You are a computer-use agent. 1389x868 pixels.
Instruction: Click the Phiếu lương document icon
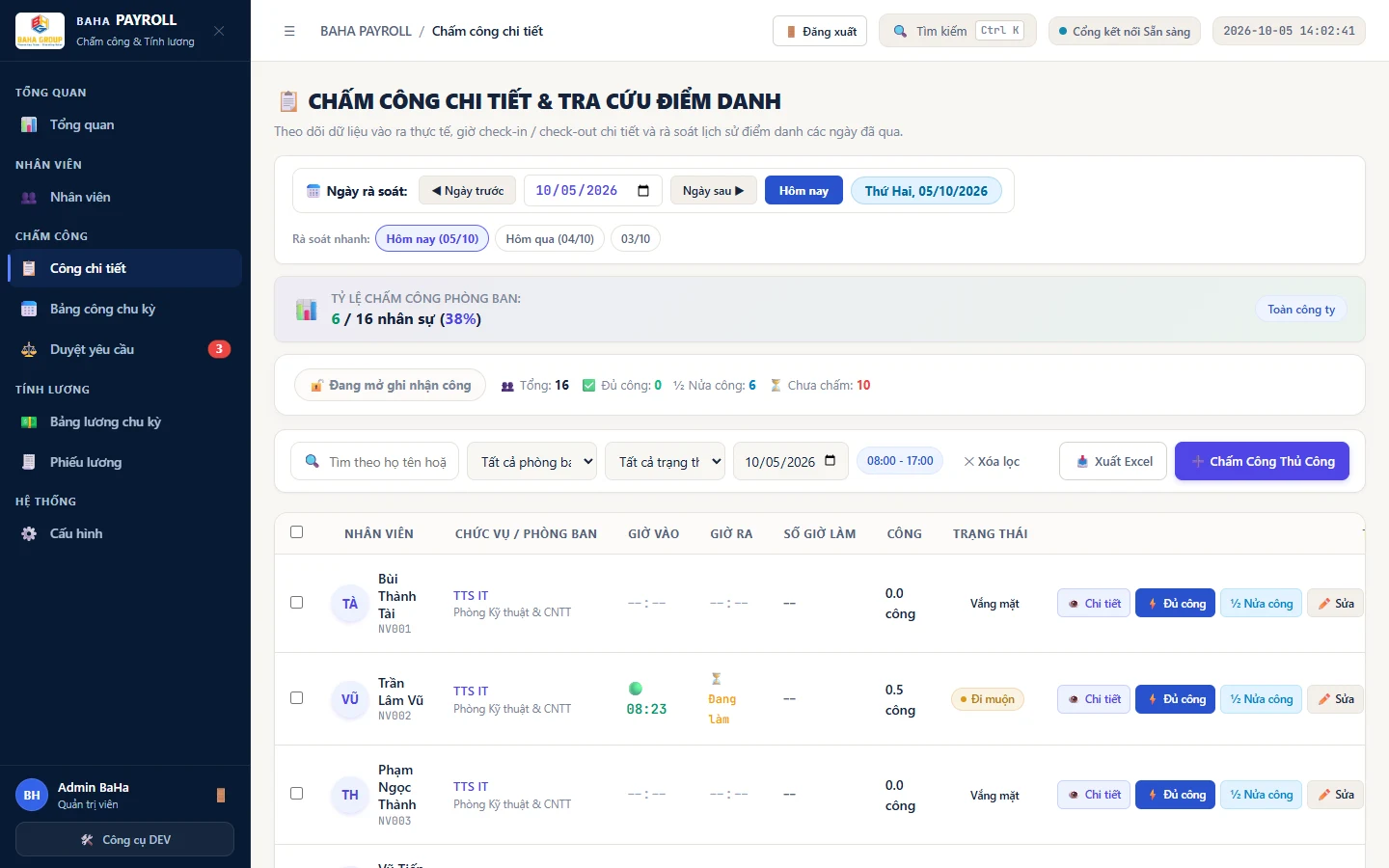[29, 462]
